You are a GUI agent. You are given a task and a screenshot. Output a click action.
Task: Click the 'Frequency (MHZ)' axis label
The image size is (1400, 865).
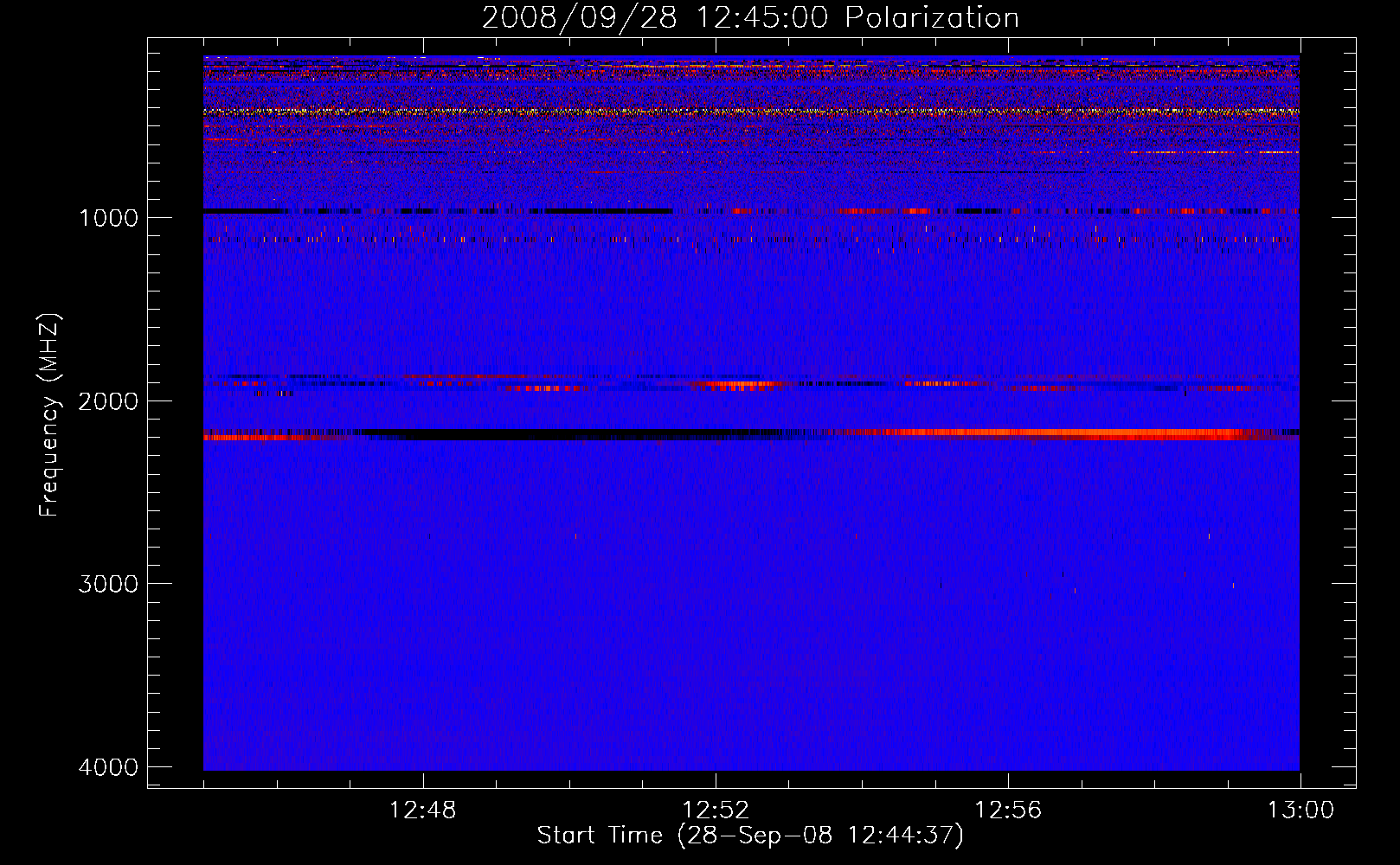pos(49,415)
